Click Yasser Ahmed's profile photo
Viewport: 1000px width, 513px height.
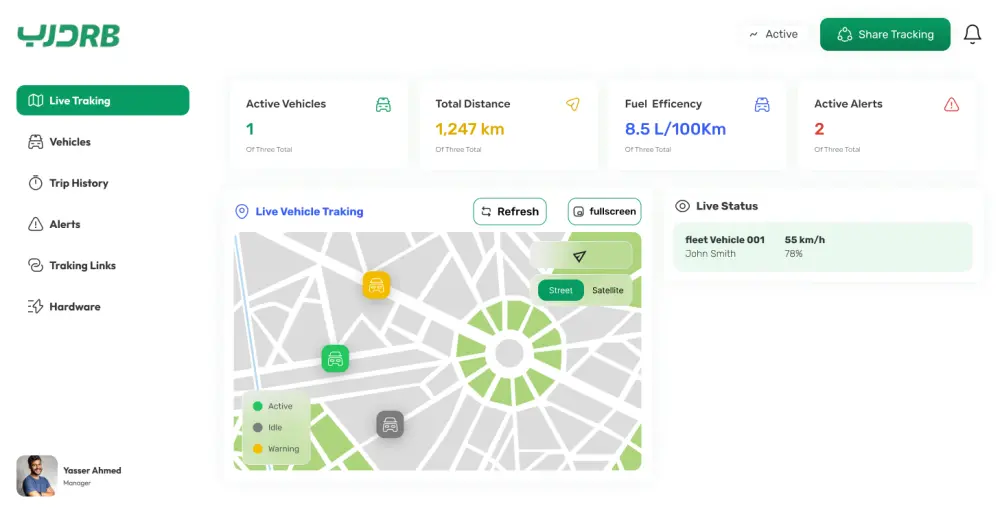(37, 476)
